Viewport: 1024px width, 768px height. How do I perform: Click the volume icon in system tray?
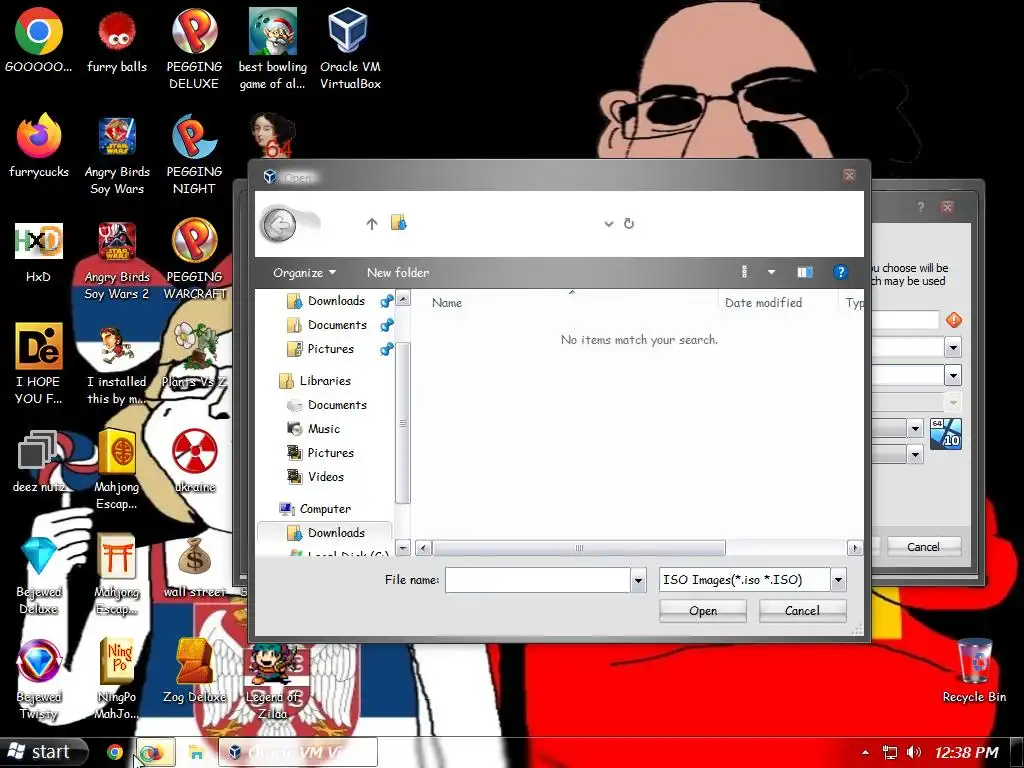tap(914, 752)
